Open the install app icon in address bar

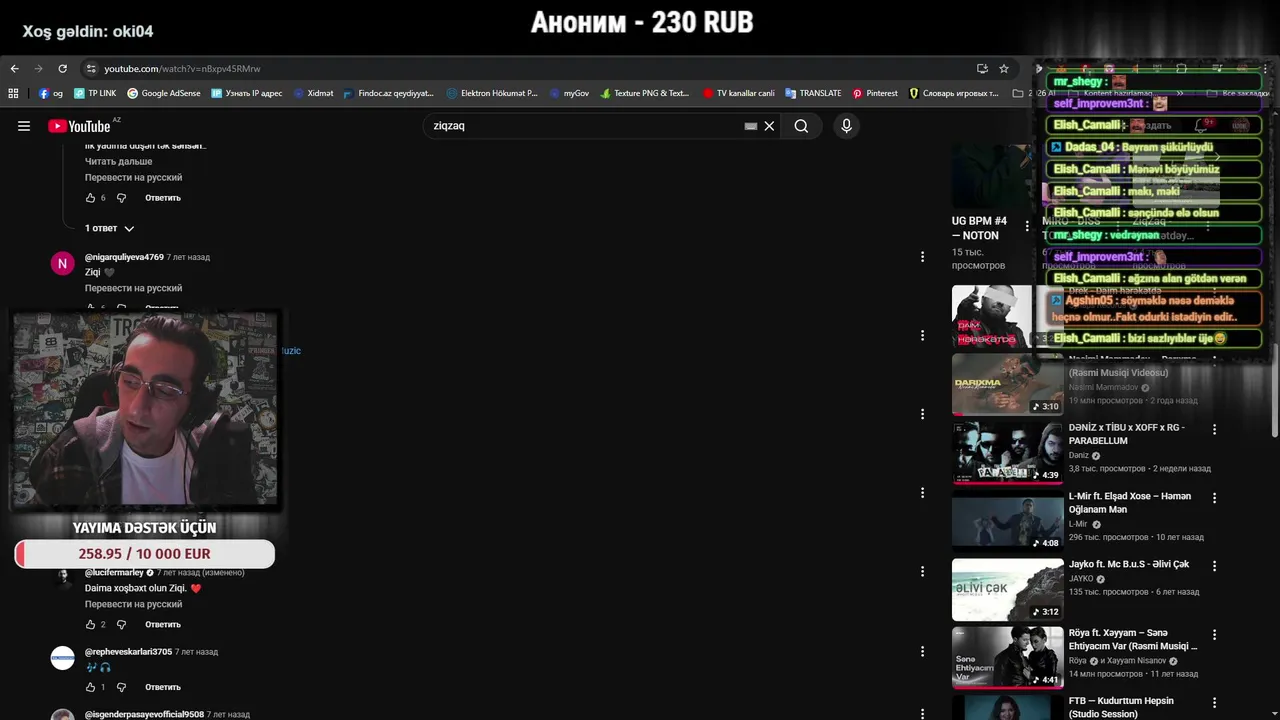tap(982, 69)
